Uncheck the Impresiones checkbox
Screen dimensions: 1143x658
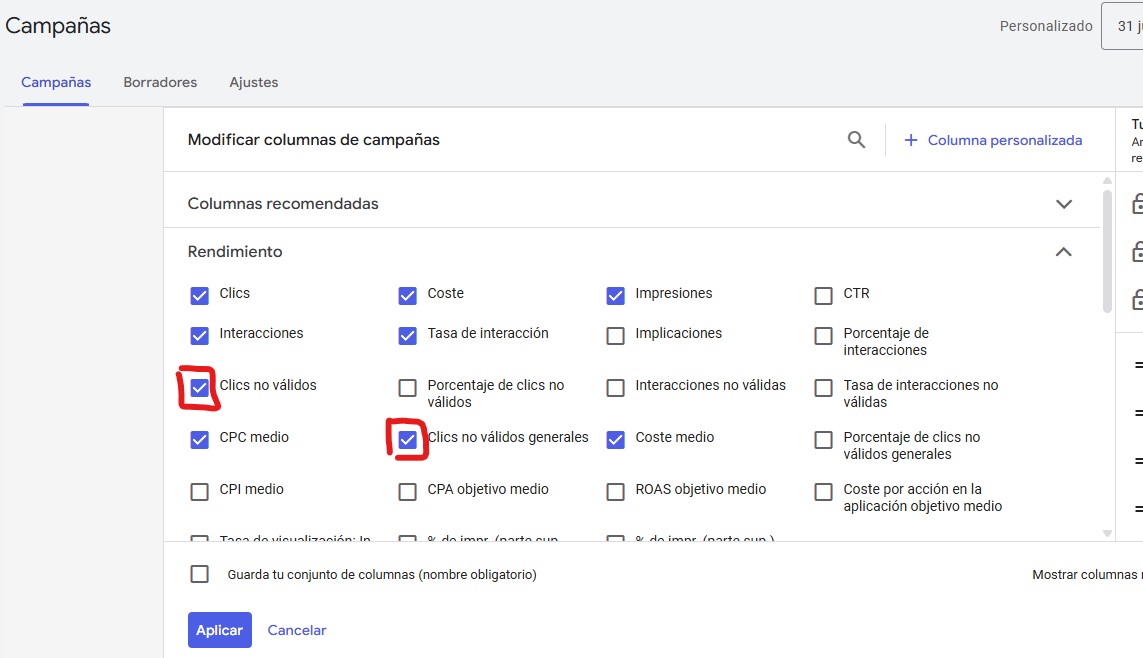click(x=615, y=295)
